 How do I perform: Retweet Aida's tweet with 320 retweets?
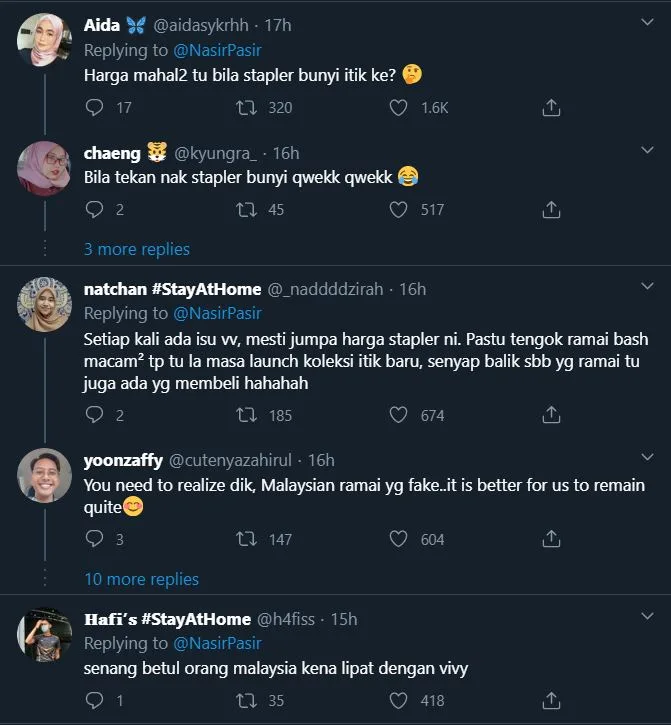246,107
